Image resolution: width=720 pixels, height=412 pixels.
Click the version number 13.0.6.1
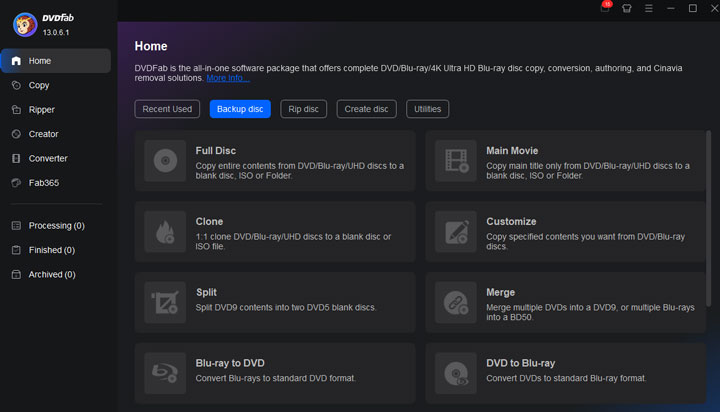(x=56, y=33)
